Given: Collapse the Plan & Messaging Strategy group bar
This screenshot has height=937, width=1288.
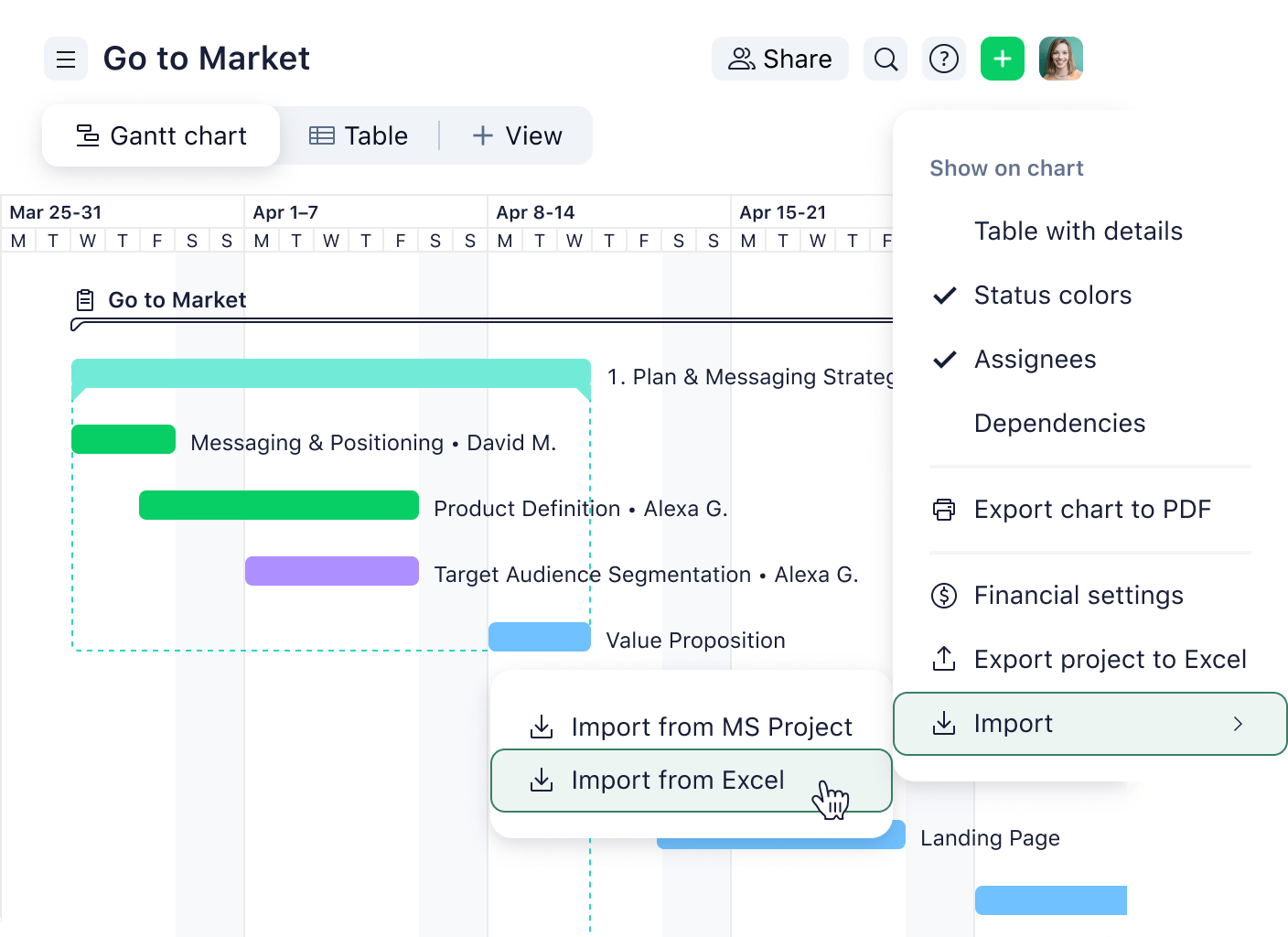Looking at the screenshot, I should coord(330,373).
